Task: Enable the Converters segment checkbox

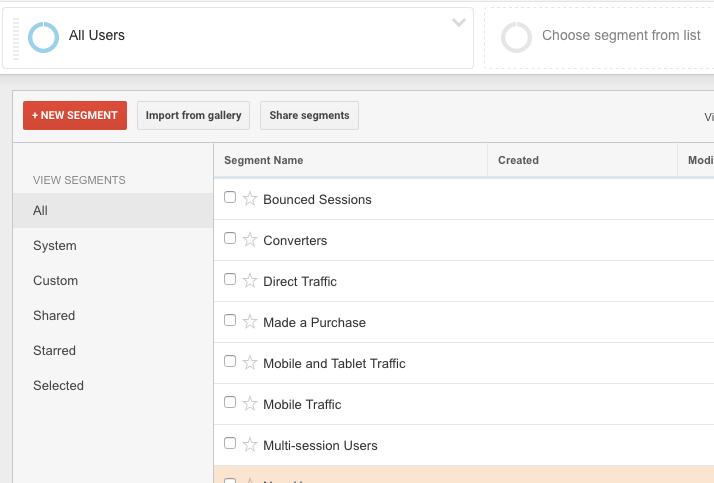Action: pos(230,239)
